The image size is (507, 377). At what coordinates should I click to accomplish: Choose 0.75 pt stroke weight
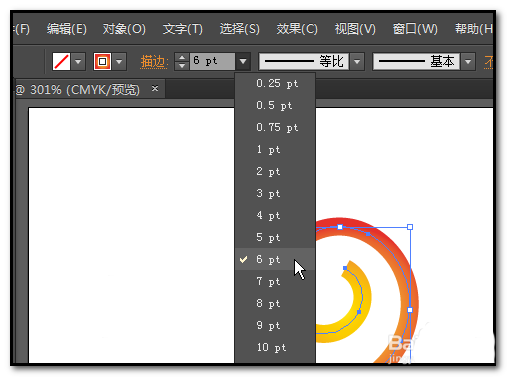[275, 128]
